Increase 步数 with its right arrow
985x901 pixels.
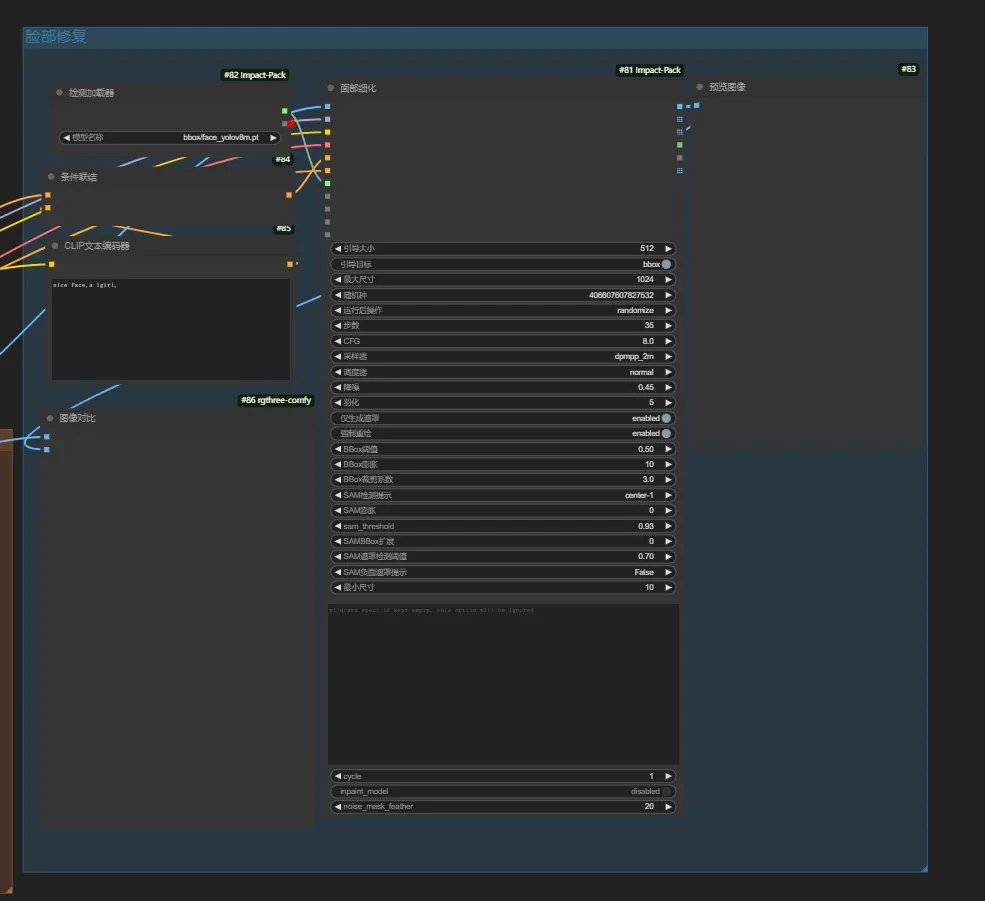click(x=668, y=326)
